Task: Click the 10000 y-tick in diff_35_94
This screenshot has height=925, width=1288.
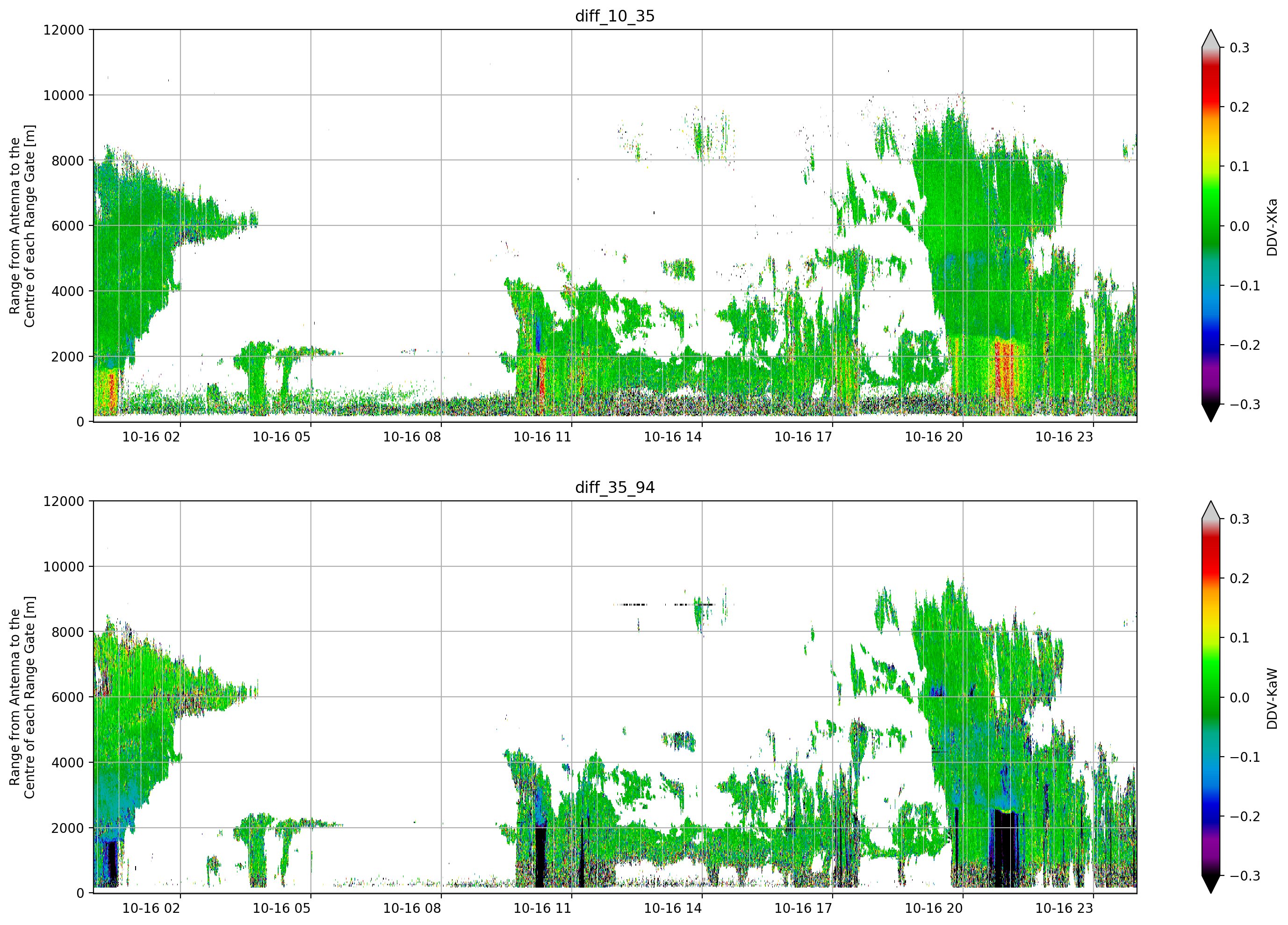Action: (x=64, y=566)
